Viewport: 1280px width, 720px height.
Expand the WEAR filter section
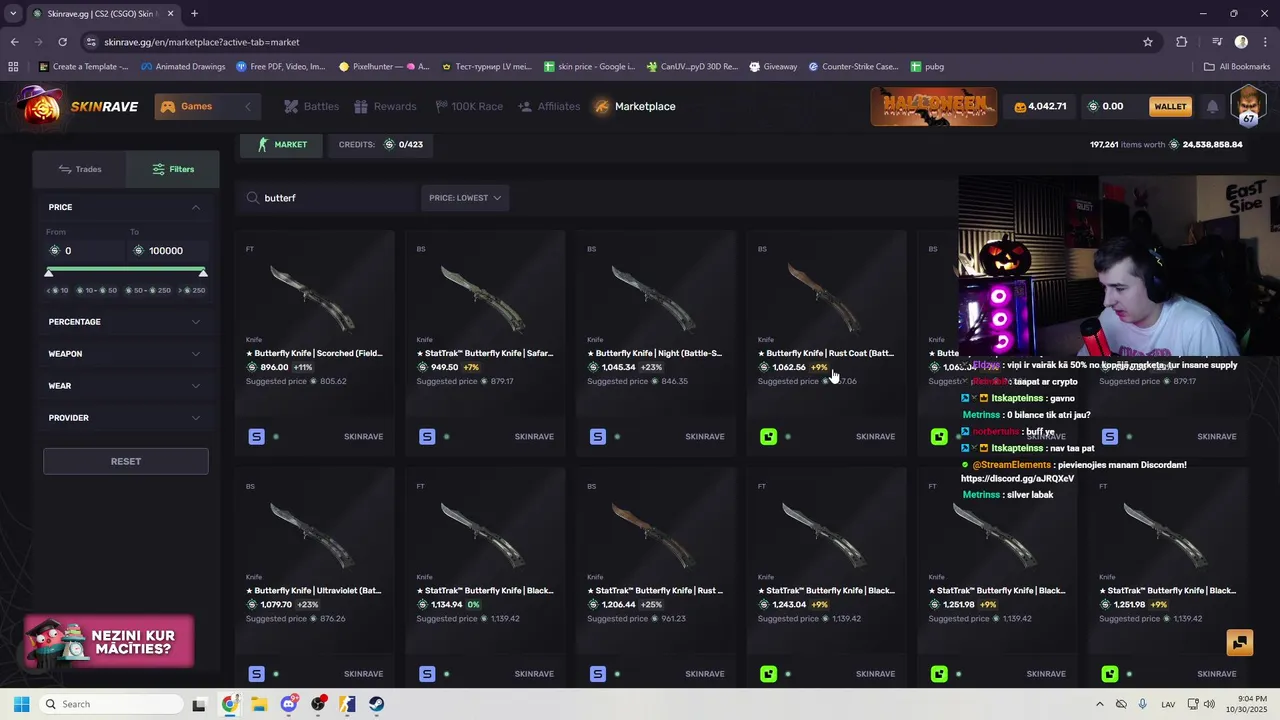pyautogui.click(x=125, y=386)
